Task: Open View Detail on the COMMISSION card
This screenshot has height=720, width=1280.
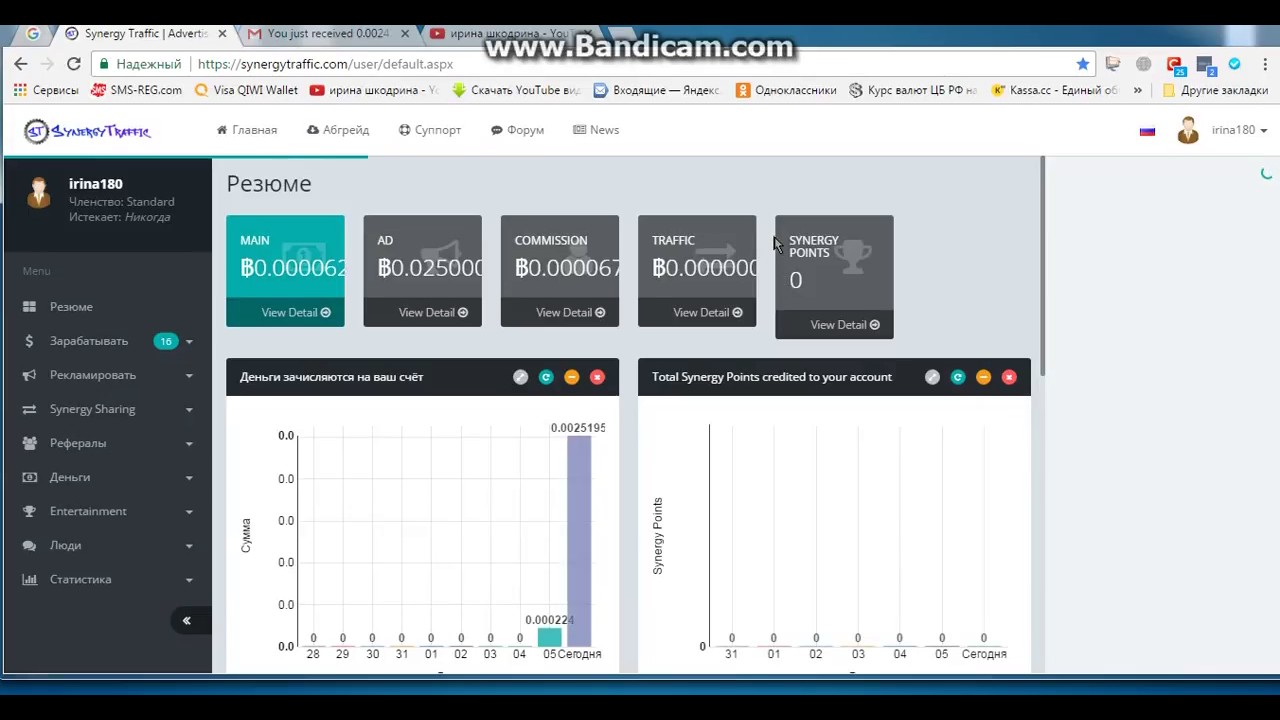Action: (x=570, y=312)
